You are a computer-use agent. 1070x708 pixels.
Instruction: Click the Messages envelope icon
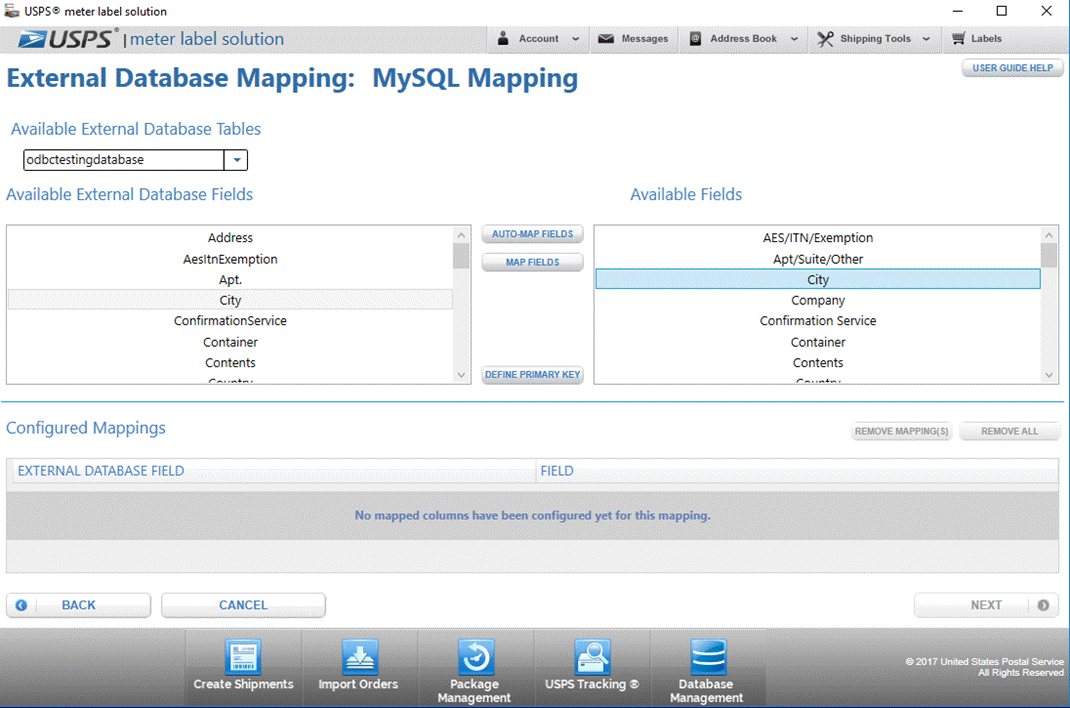point(606,39)
